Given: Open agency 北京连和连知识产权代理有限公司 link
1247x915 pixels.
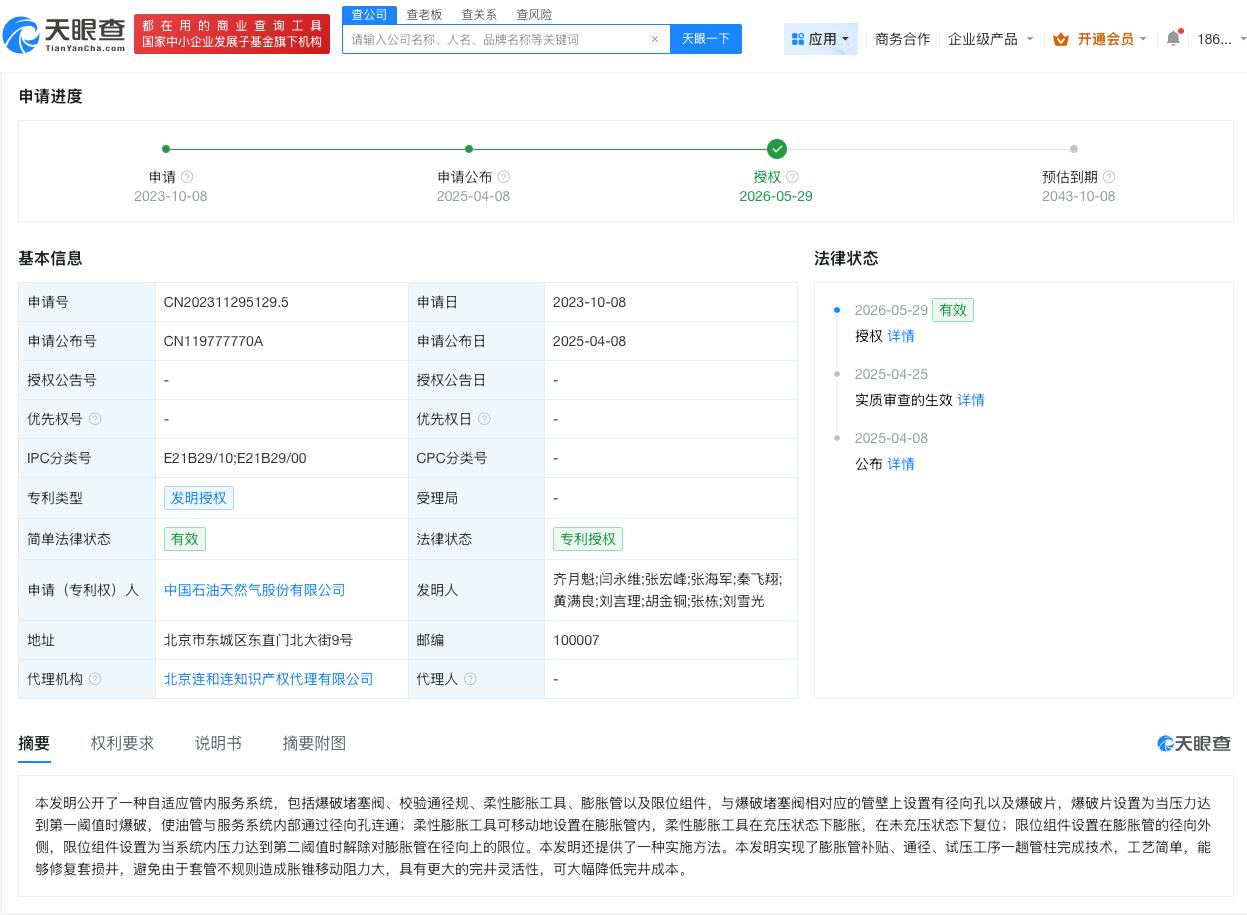Looking at the screenshot, I should coord(269,679).
